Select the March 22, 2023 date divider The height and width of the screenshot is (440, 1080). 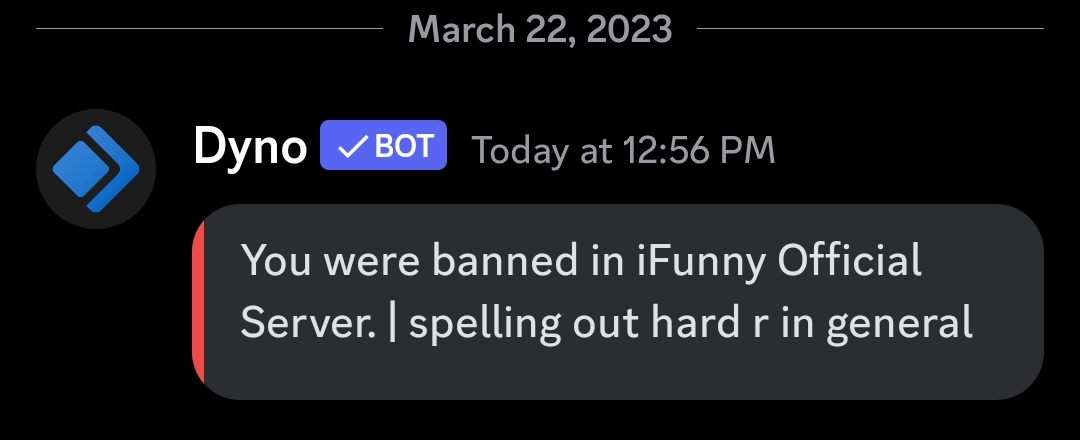pyautogui.click(x=540, y=29)
